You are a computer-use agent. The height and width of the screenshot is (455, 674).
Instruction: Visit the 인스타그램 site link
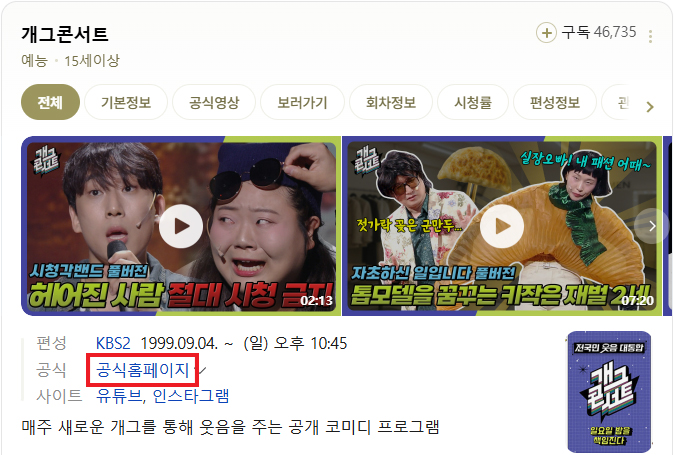[191, 396]
